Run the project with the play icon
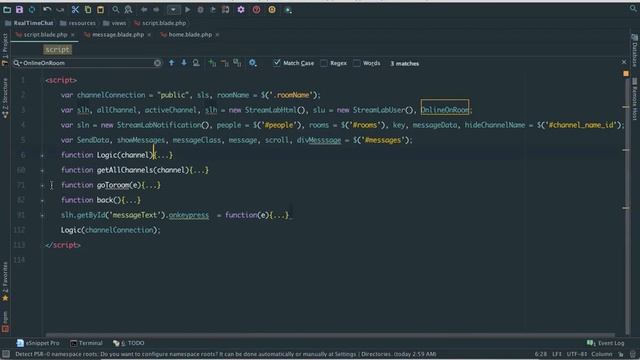This screenshot has height=360, width=640. [x=187, y=9]
